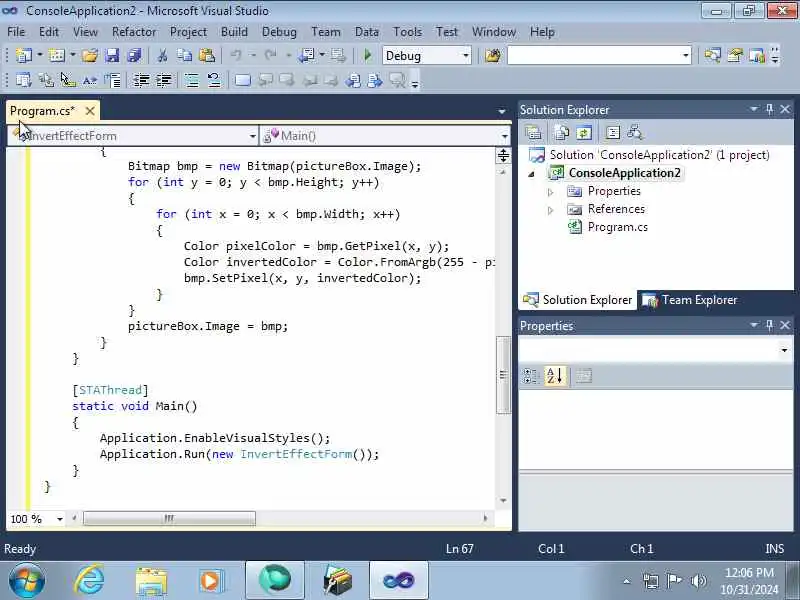The height and width of the screenshot is (600, 800).
Task: Pin toggle for the Solution Explorer panel
Action: point(769,109)
